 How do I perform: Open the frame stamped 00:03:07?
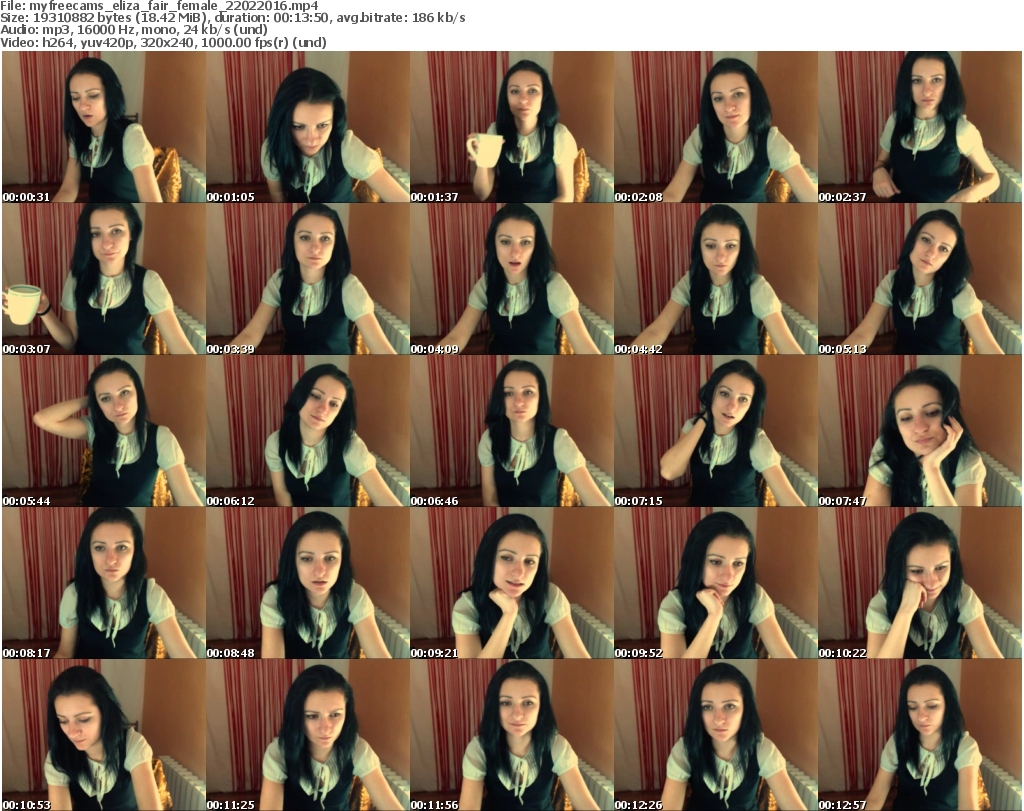(104, 279)
